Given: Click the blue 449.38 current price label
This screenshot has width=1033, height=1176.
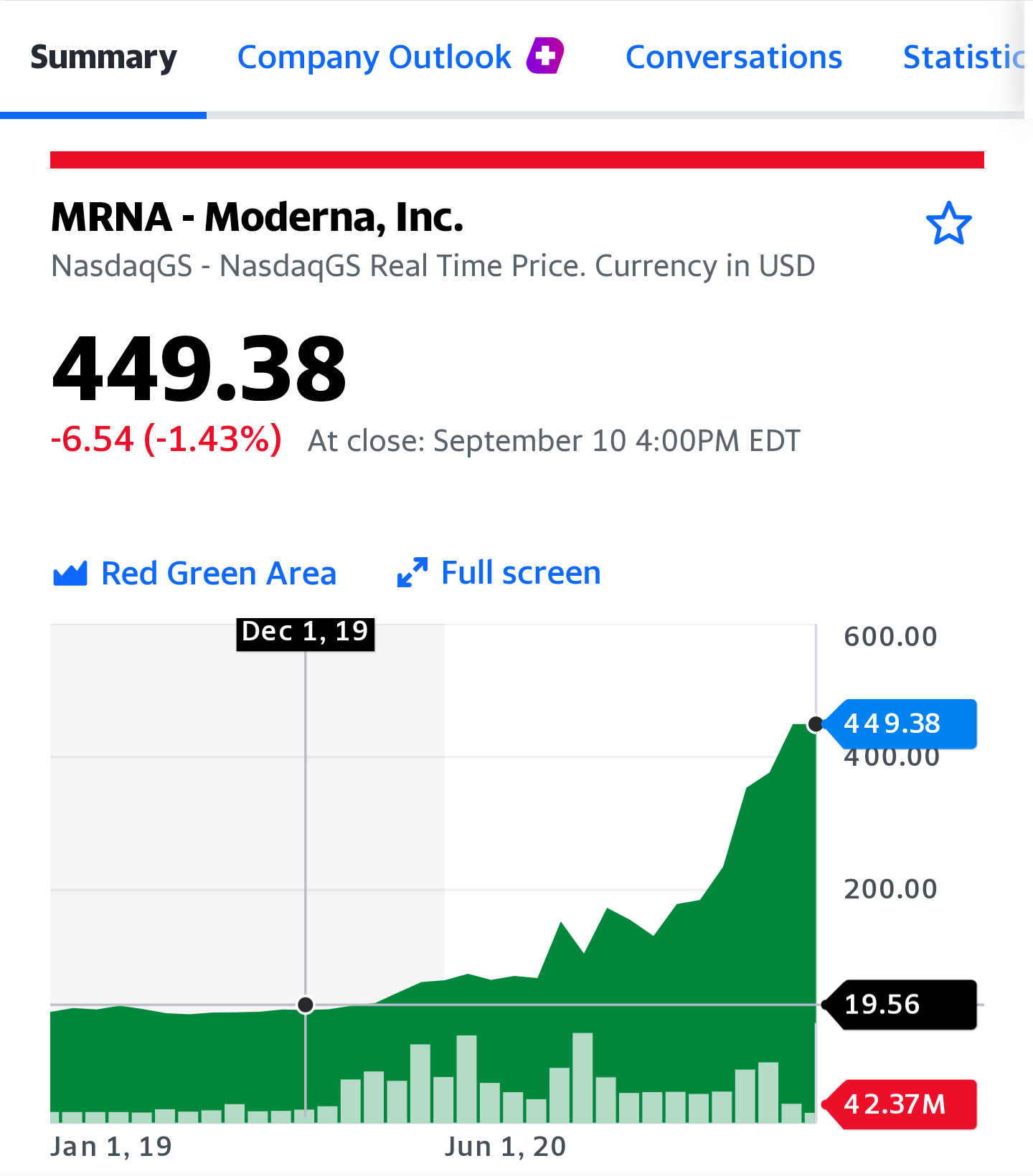Looking at the screenshot, I should click(x=900, y=724).
